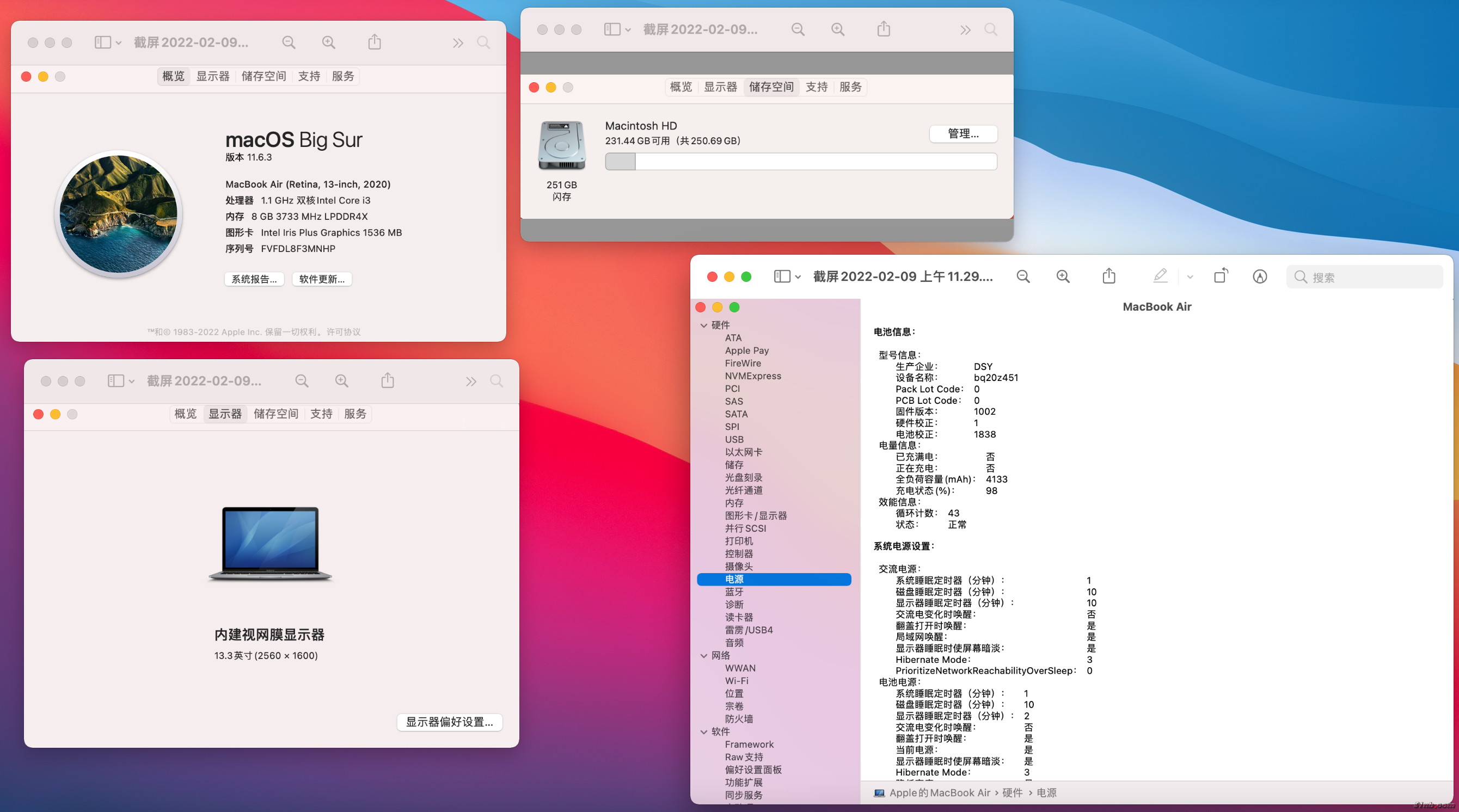1459x812 pixels.
Task: Click share icon in power screenshot window
Action: tap(1108, 276)
